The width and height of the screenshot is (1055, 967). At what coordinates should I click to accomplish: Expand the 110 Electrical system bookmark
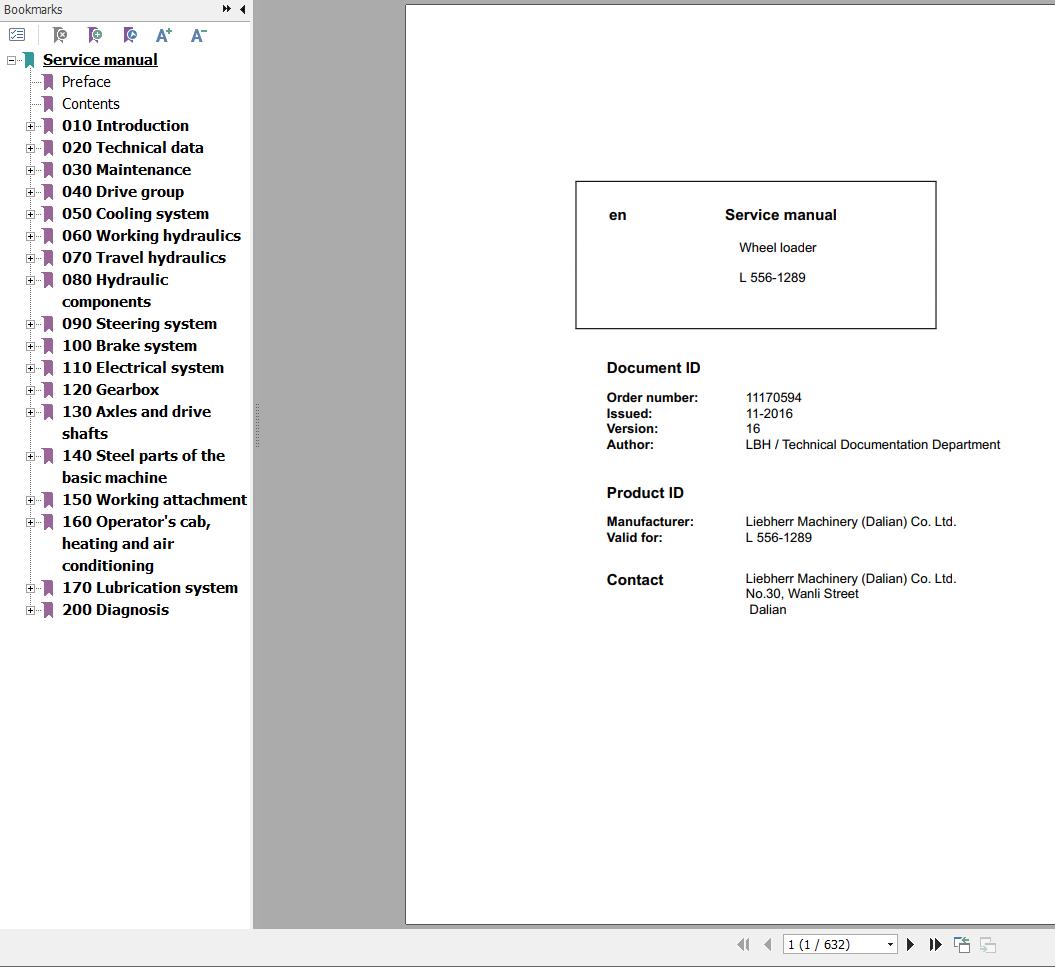tap(30, 368)
